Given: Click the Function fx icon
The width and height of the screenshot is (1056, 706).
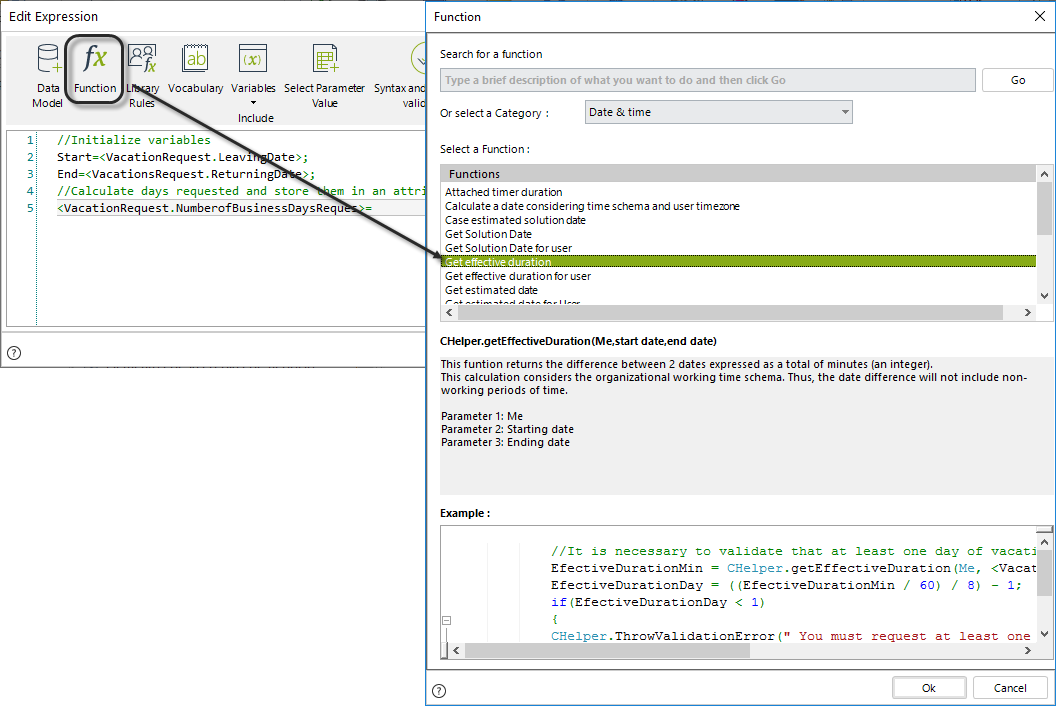Looking at the screenshot, I should (x=95, y=59).
